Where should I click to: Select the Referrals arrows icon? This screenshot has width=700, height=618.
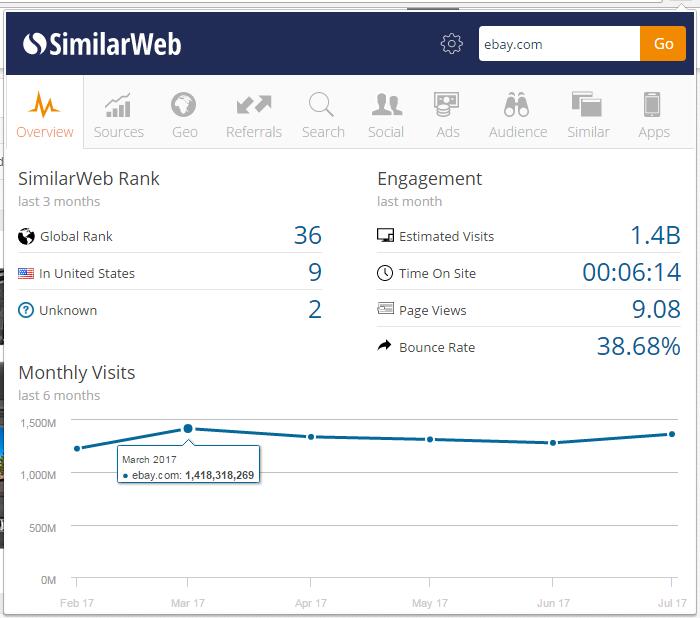pyautogui.click(x=254, y=104)
